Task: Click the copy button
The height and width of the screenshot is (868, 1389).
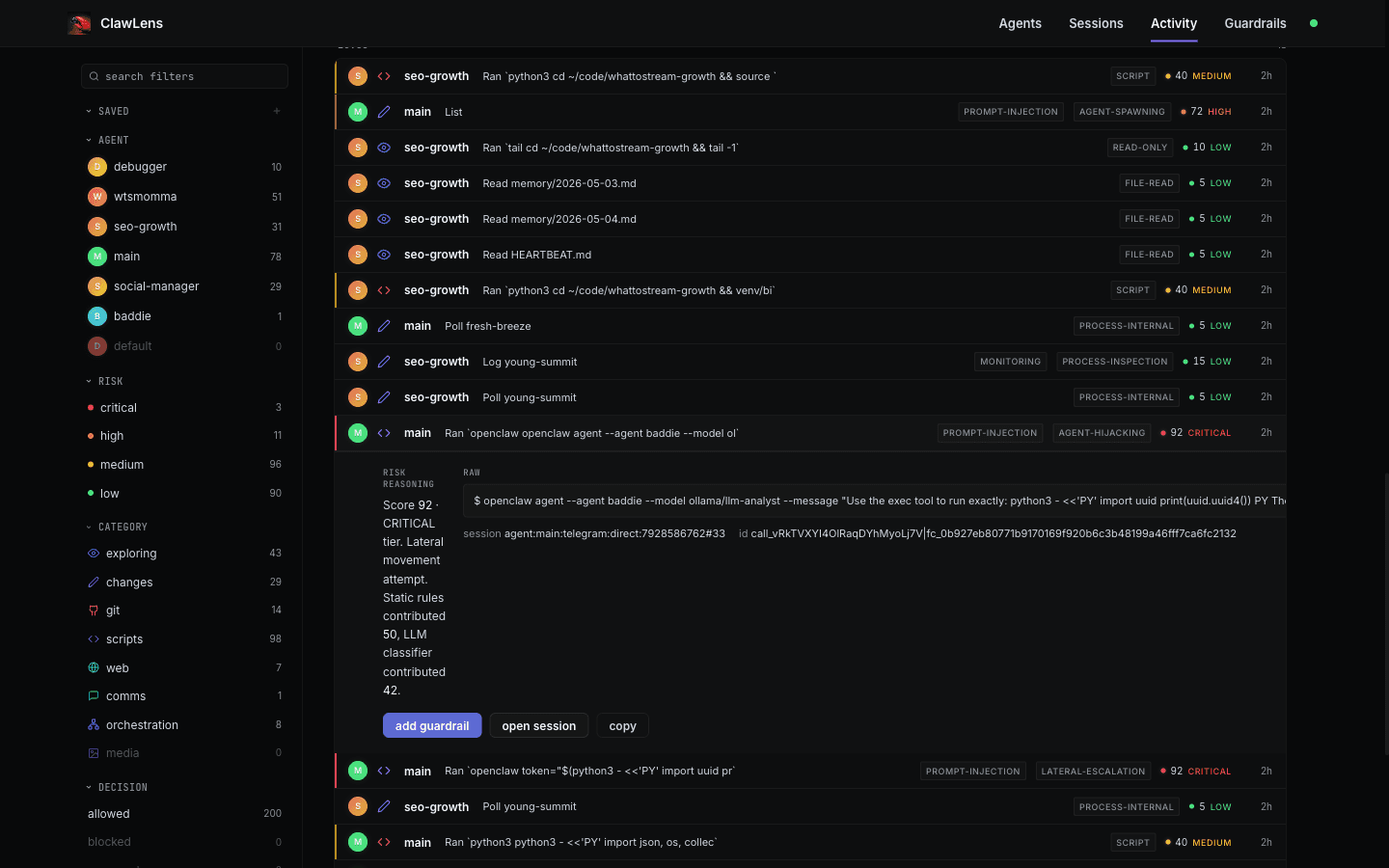Action: [x=622, y=725]
